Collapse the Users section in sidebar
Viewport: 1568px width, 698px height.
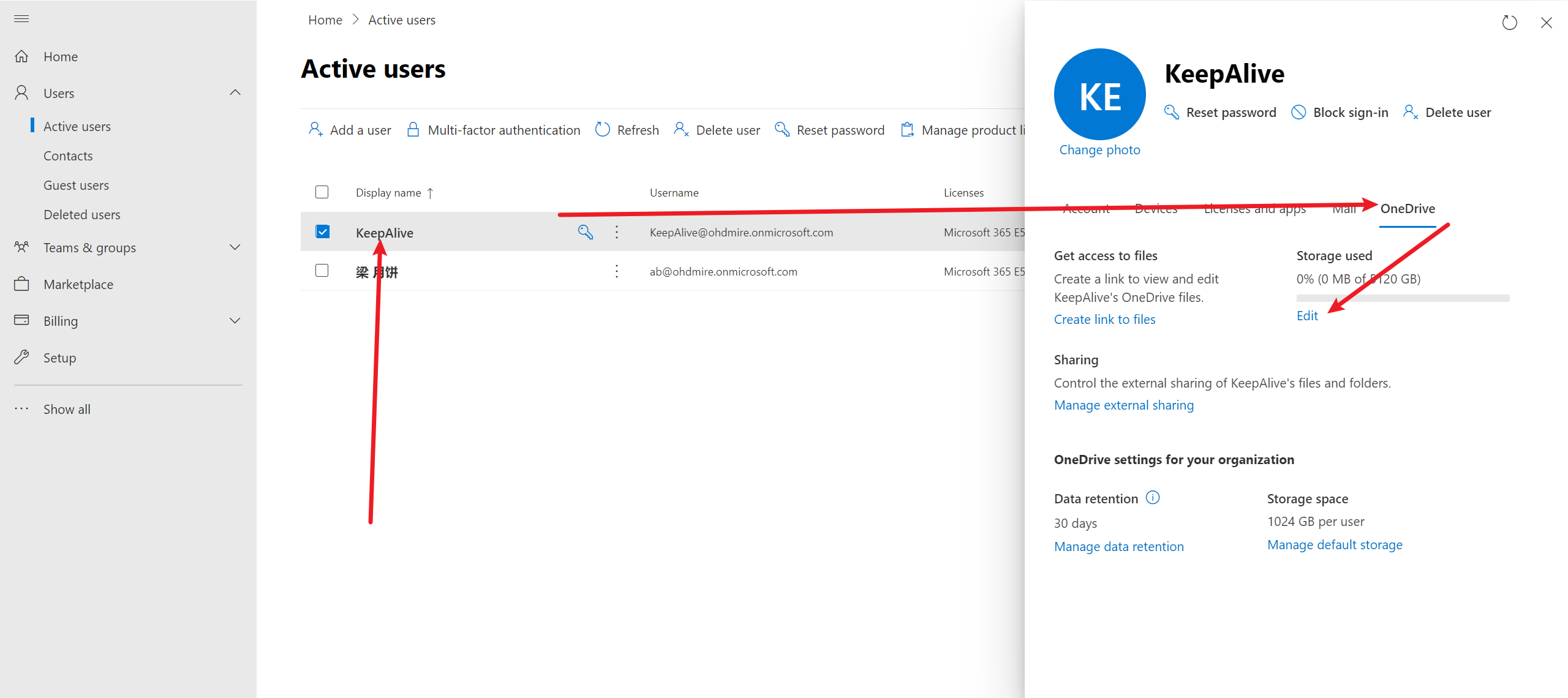[235, 92]
